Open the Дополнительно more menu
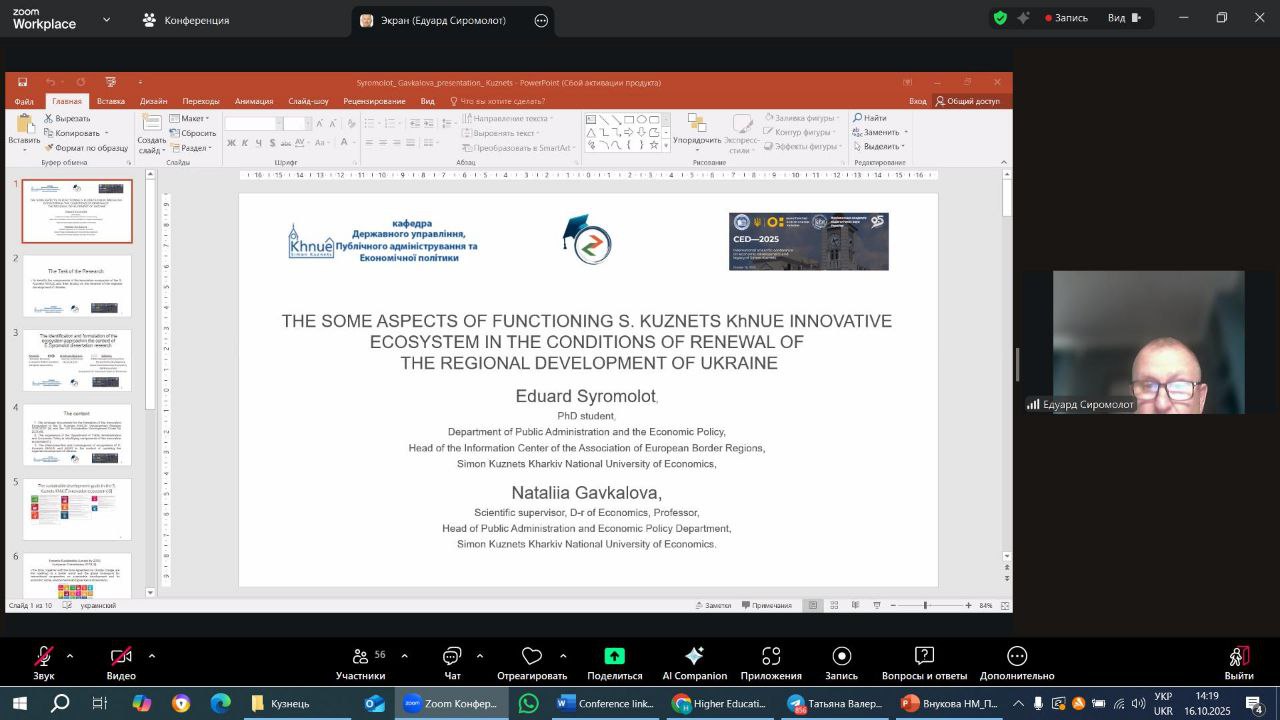The height and width of the screenshot is (720, 1280). (x=1017, y=664)
